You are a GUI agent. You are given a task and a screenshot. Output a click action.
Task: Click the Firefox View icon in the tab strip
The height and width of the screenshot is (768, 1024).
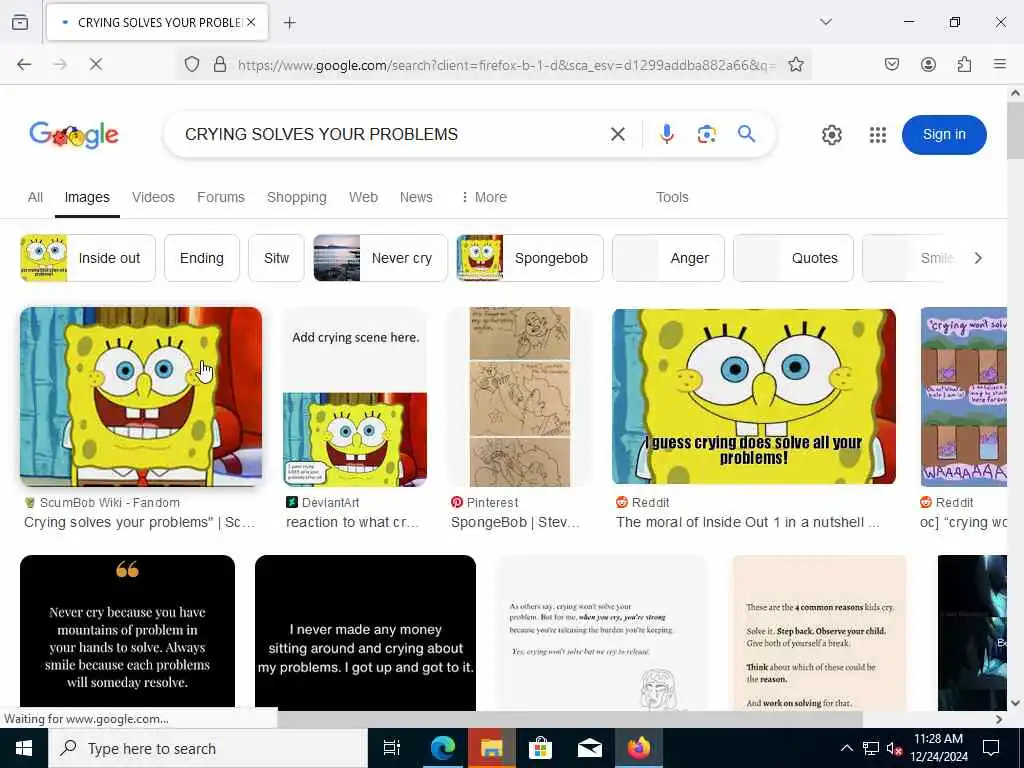(20, 22)
